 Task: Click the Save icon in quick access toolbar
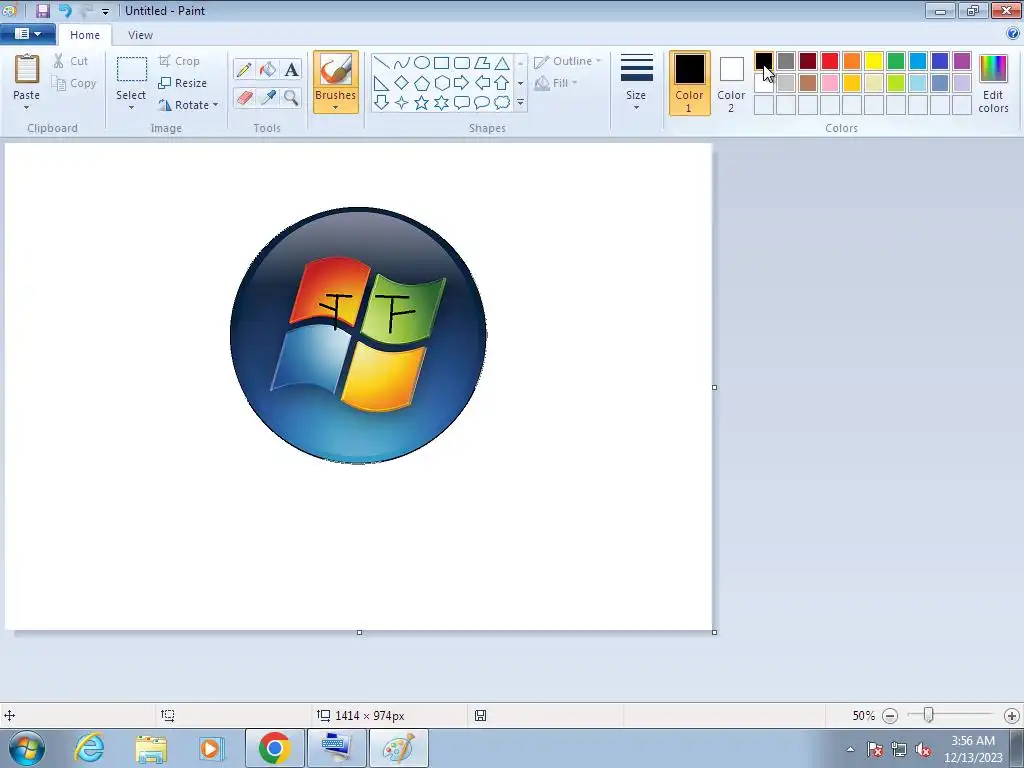(x=43, y=10)
